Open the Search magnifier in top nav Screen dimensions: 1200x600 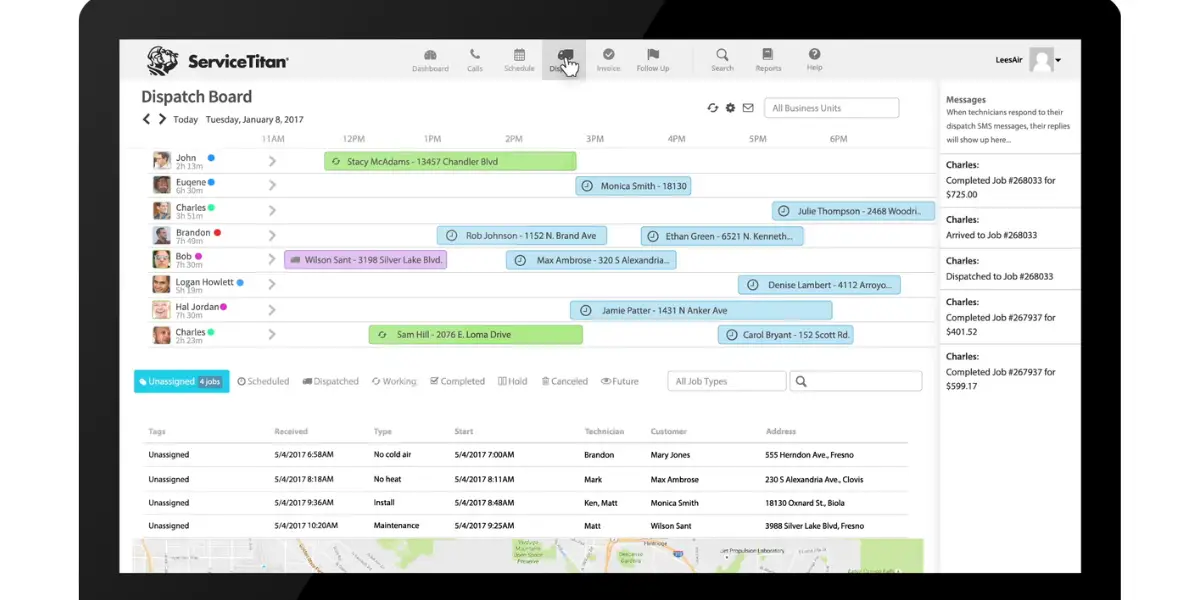pos(722,60)
